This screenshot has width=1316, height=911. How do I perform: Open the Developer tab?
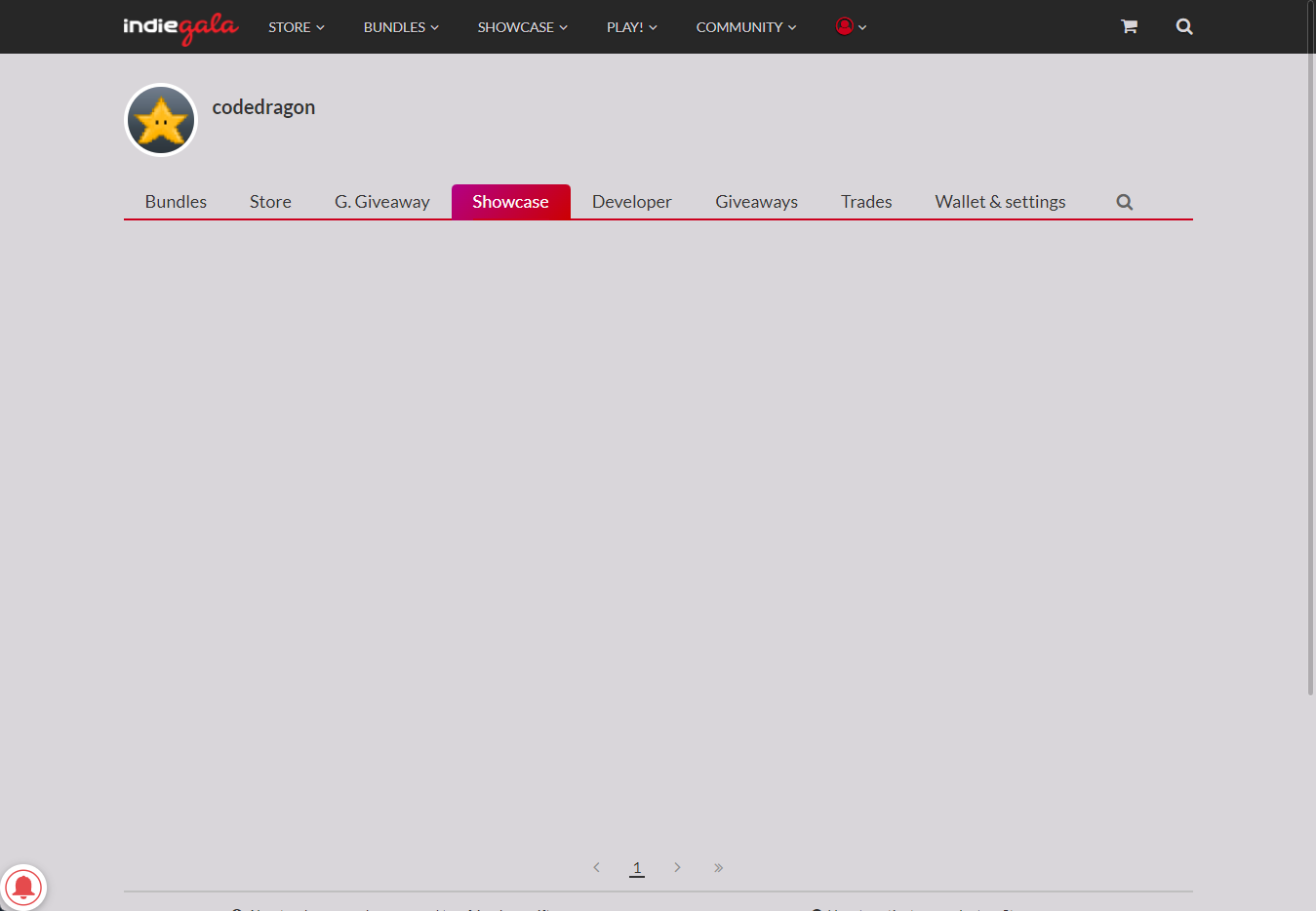[x=632, y=202]
